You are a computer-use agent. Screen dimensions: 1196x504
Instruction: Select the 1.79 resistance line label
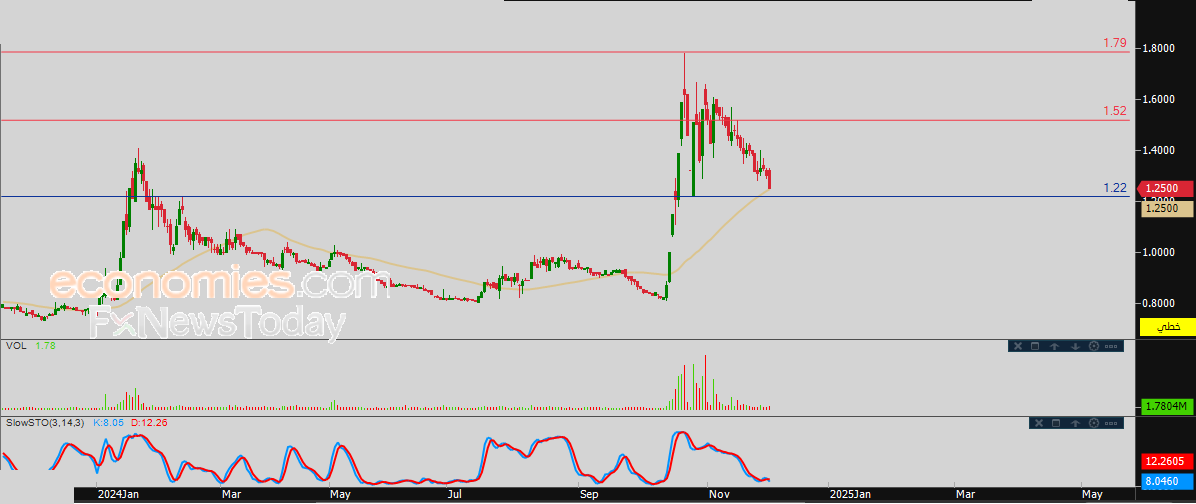(1114, 43)
